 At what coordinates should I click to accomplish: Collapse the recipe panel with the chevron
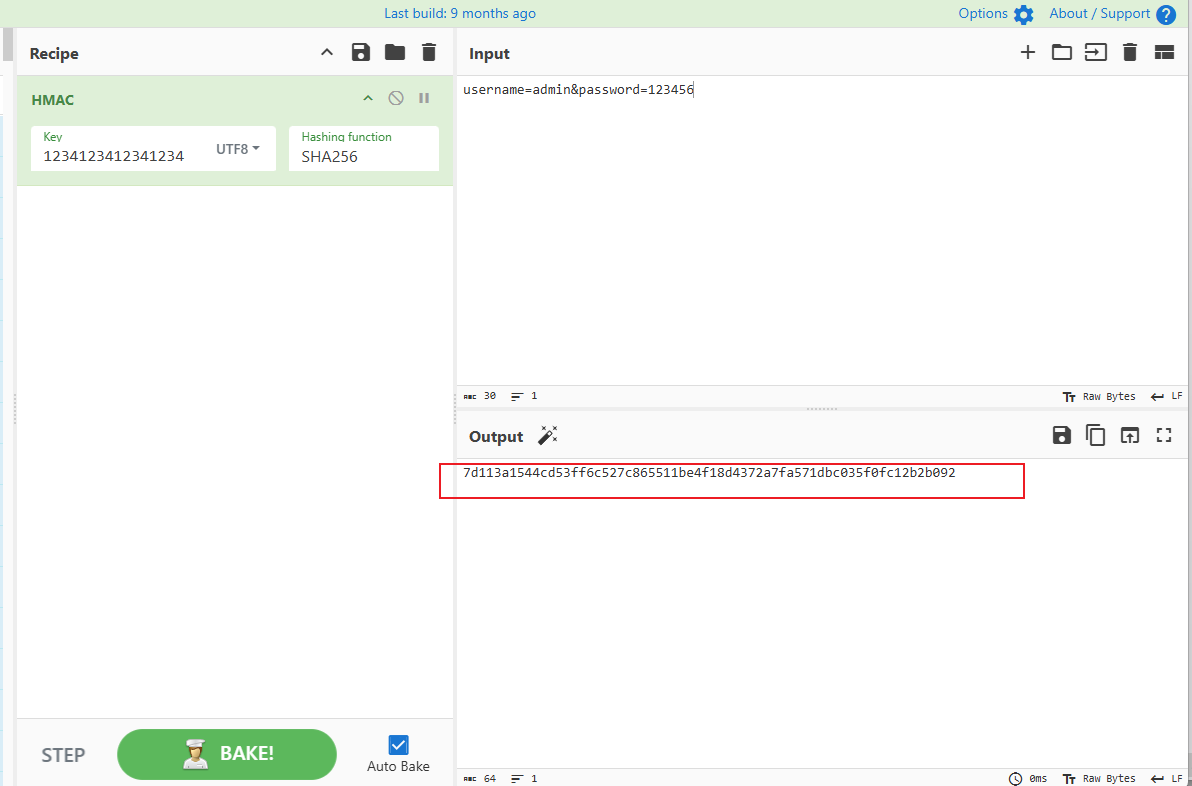327,52
